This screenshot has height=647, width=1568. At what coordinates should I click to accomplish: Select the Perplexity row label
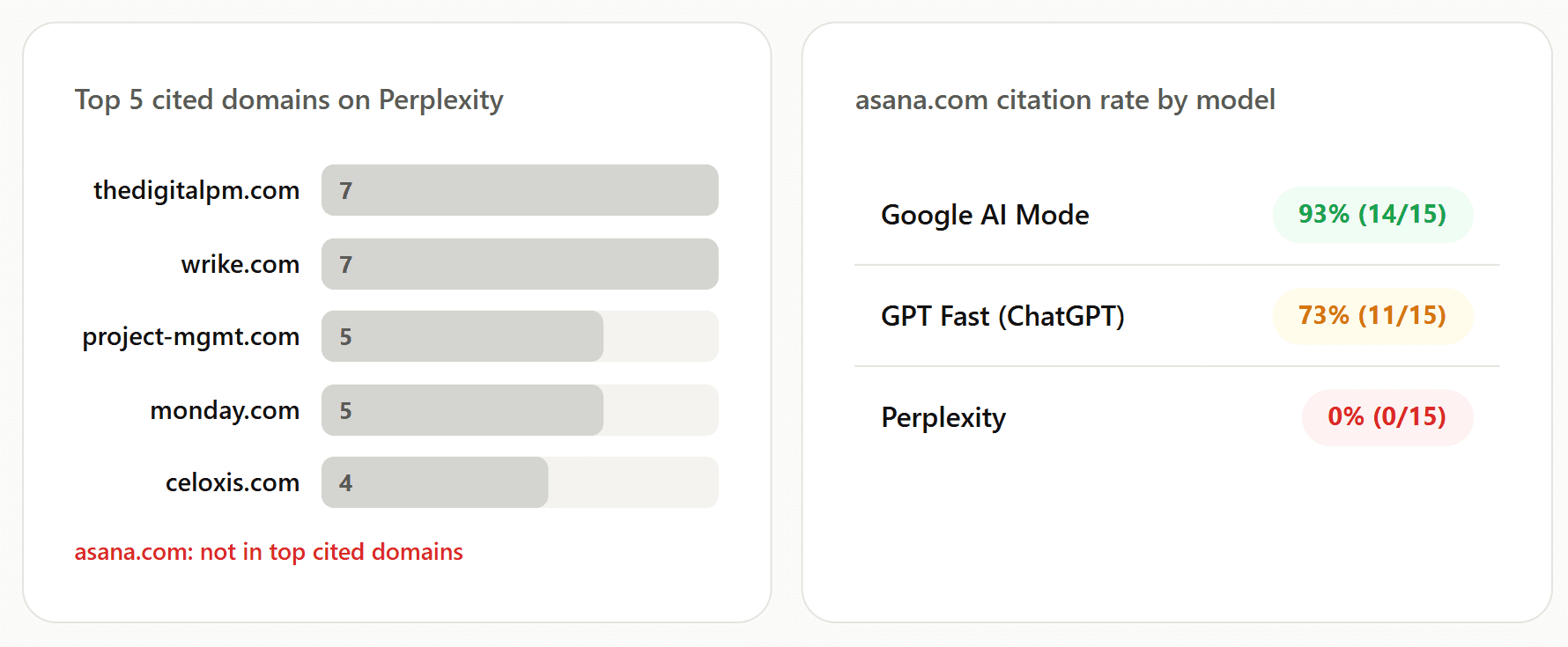pyautogui.click(x=943, y=417)
